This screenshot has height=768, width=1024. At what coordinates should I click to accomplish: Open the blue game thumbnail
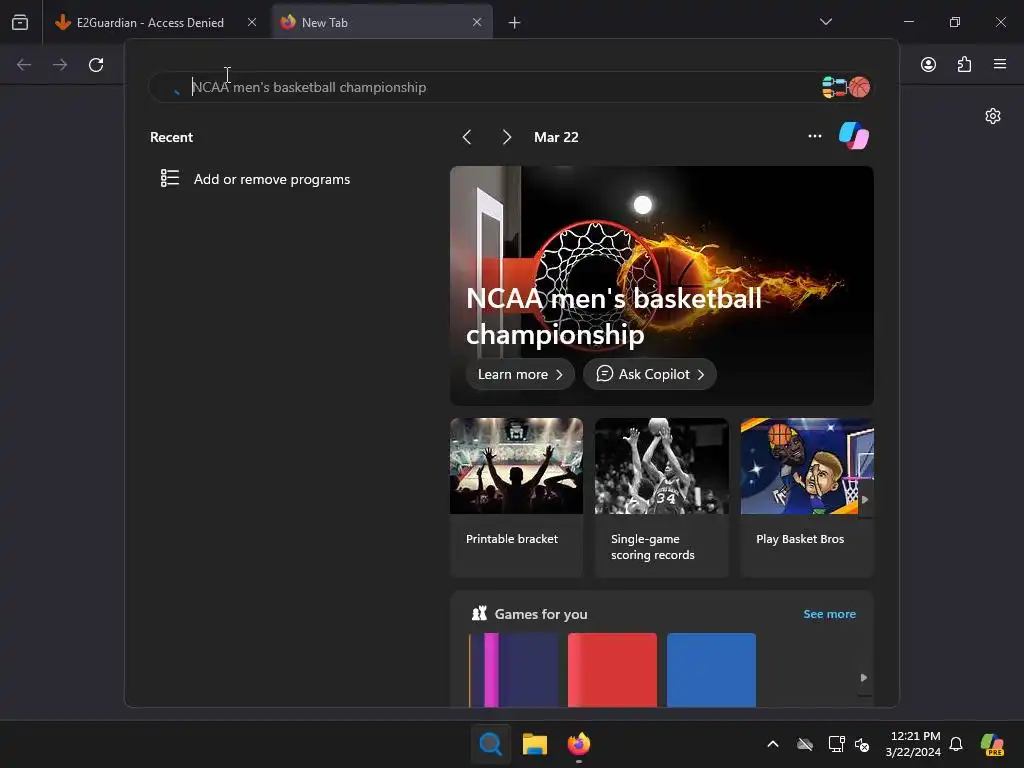coord(711,670)
